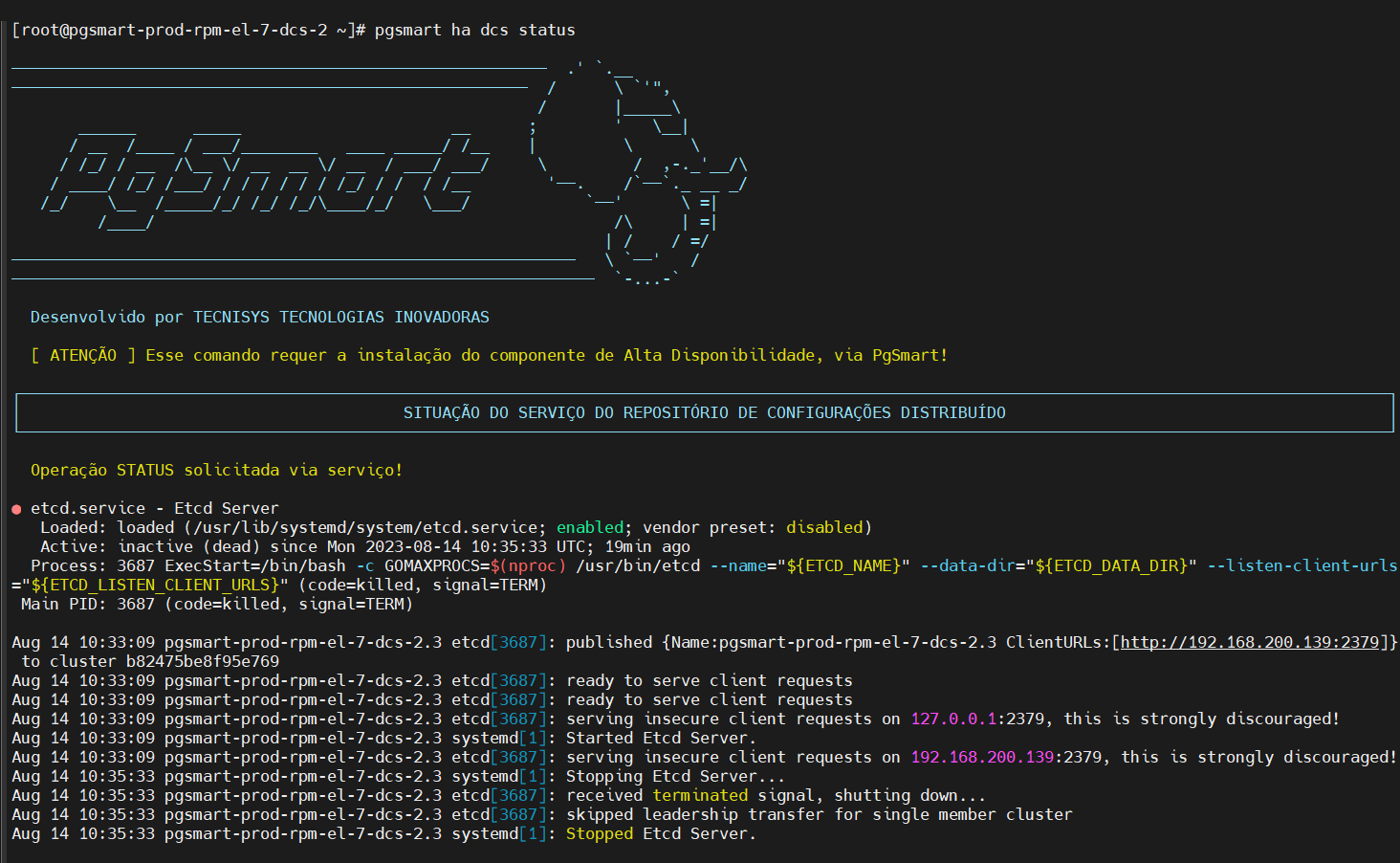
Task: Click 'etcd.service - Etcd Server' line
Action: [x=155, y=508]
